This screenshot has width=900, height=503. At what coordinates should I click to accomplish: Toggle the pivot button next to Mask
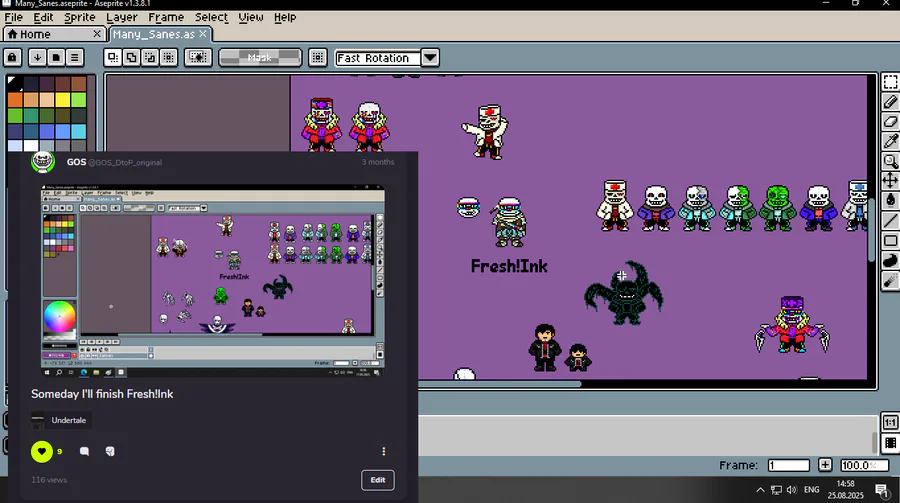(317, 57)
